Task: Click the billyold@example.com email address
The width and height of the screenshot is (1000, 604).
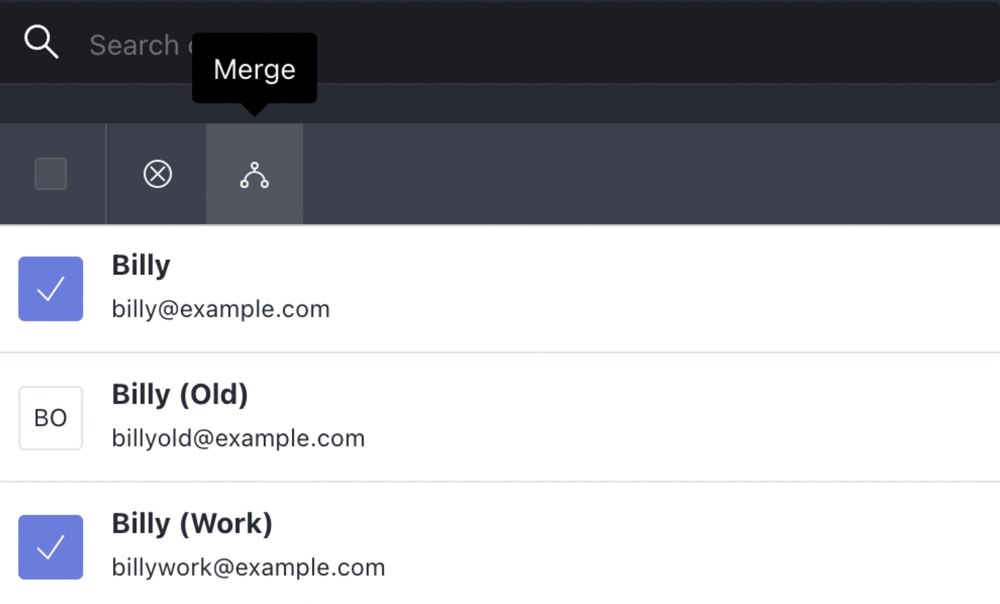Action: pos(238,438)
